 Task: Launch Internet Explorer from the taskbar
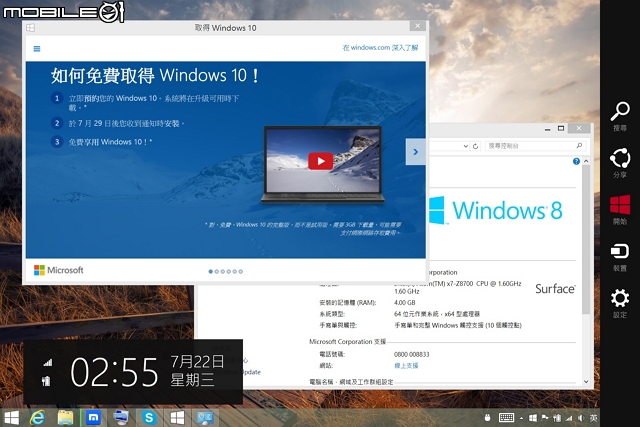[x=38, y=417]
